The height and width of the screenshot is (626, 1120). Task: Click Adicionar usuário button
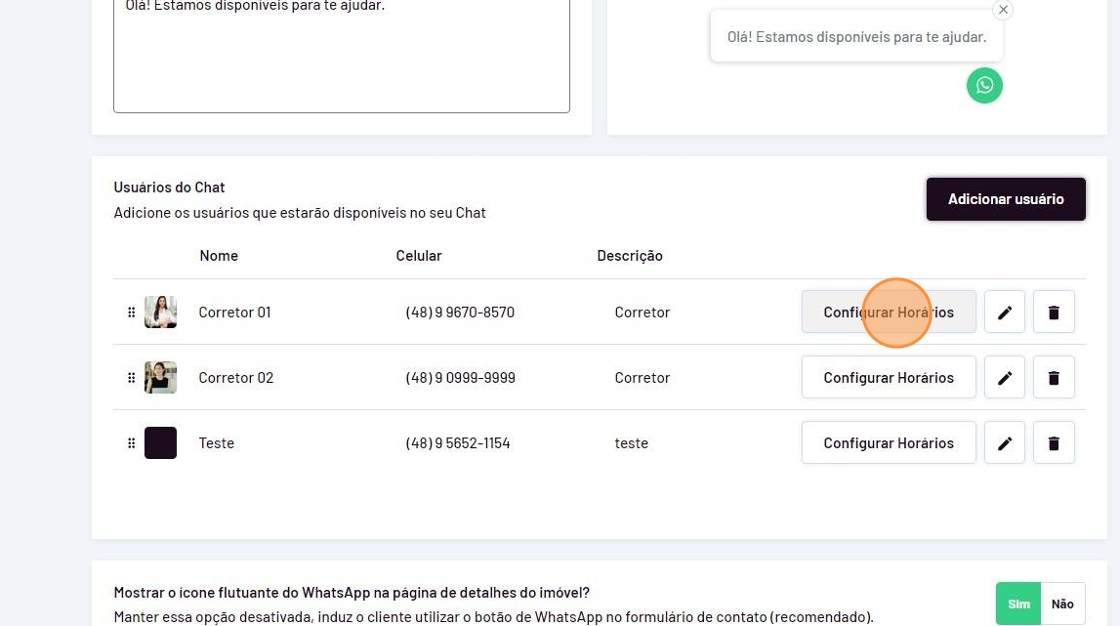(1005, 199)
